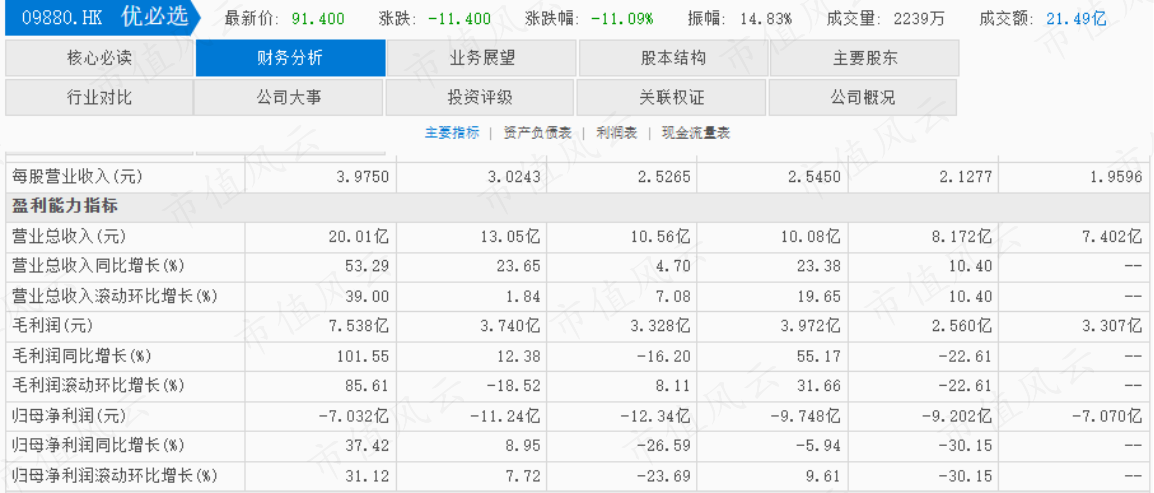
Task: Click the 成交额 21.49亿 value
Action: click(1076, 19)
